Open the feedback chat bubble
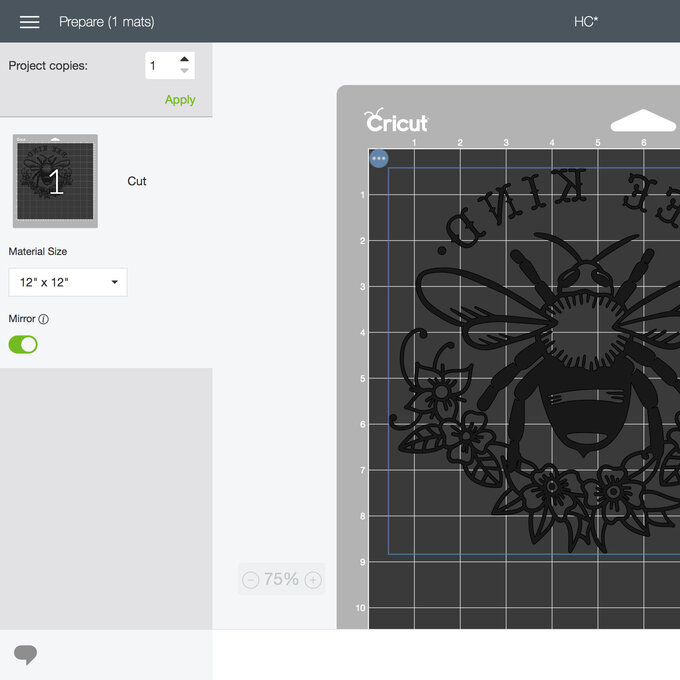This screenshot has width=680, height=680. click(25, 655)
